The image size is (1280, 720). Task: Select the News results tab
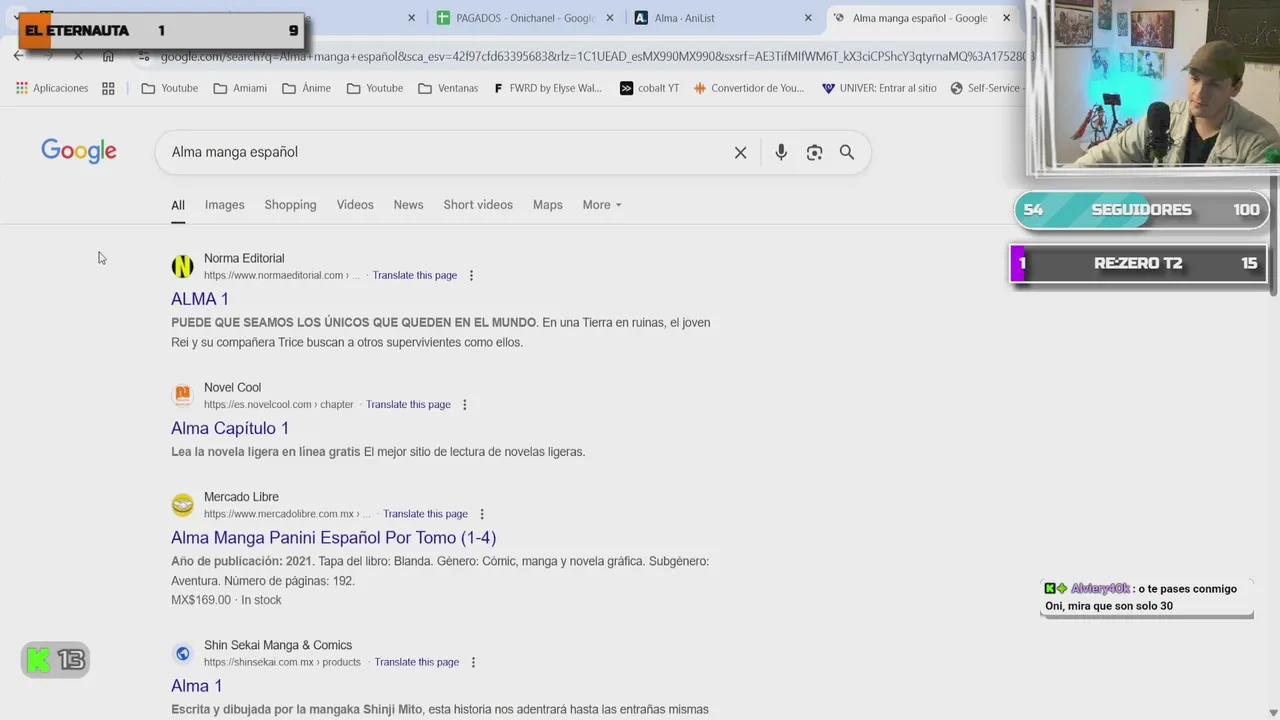tap(408, 205)
